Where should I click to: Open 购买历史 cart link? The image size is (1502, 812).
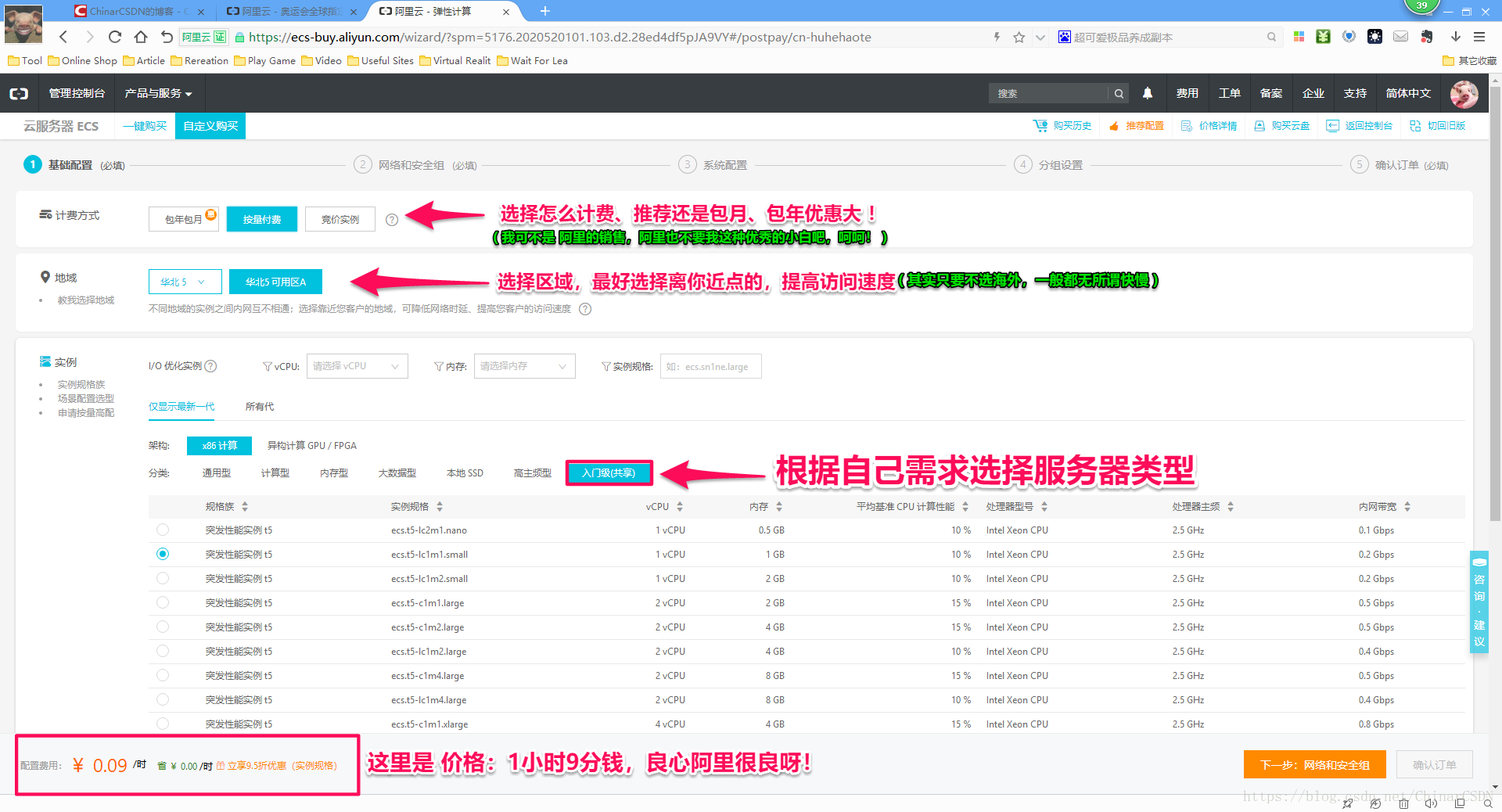coord(1062,126)
